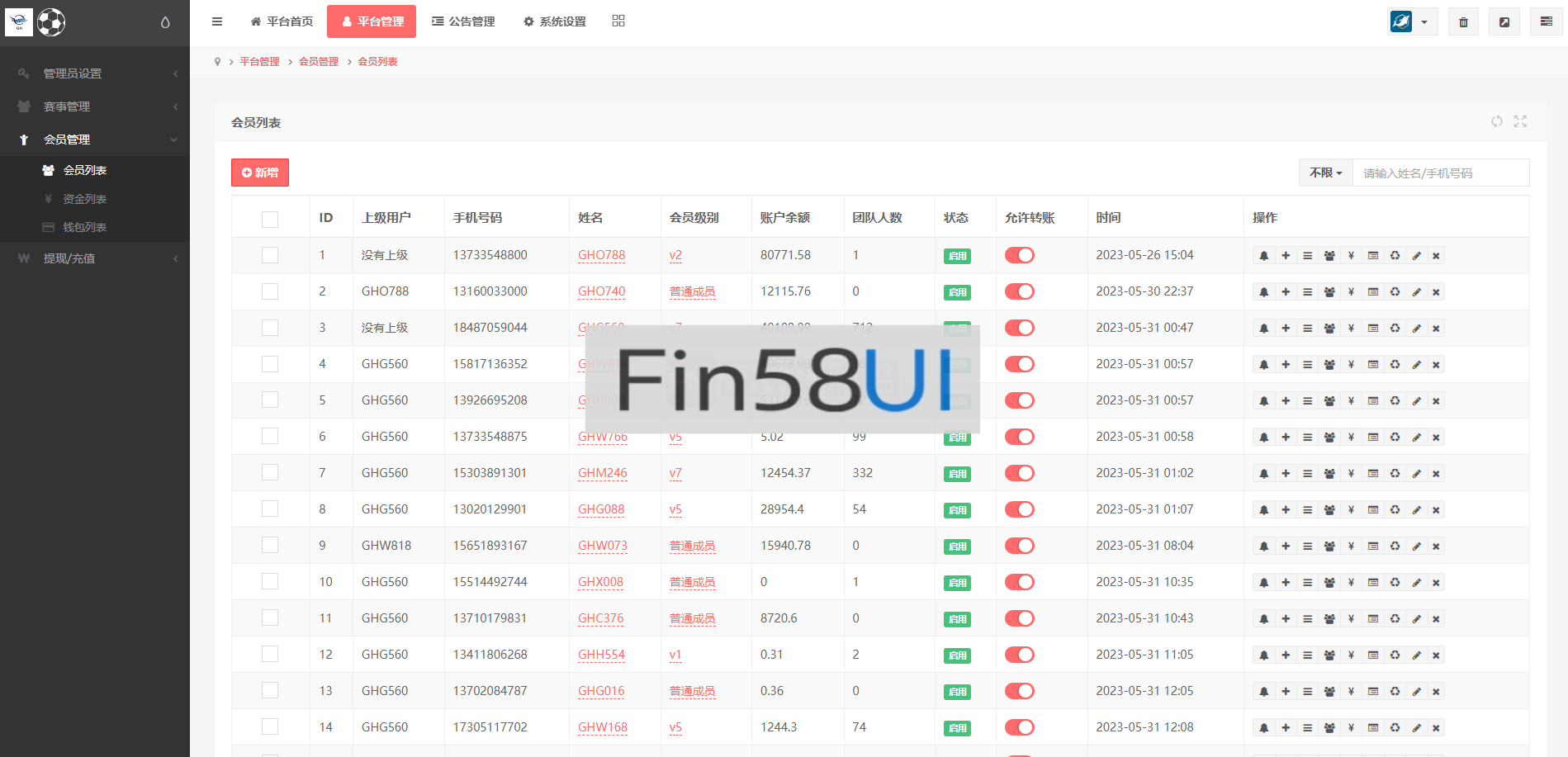Open the 公告管理 top menu
The image size is (1568, 757).
click(463, 21)
